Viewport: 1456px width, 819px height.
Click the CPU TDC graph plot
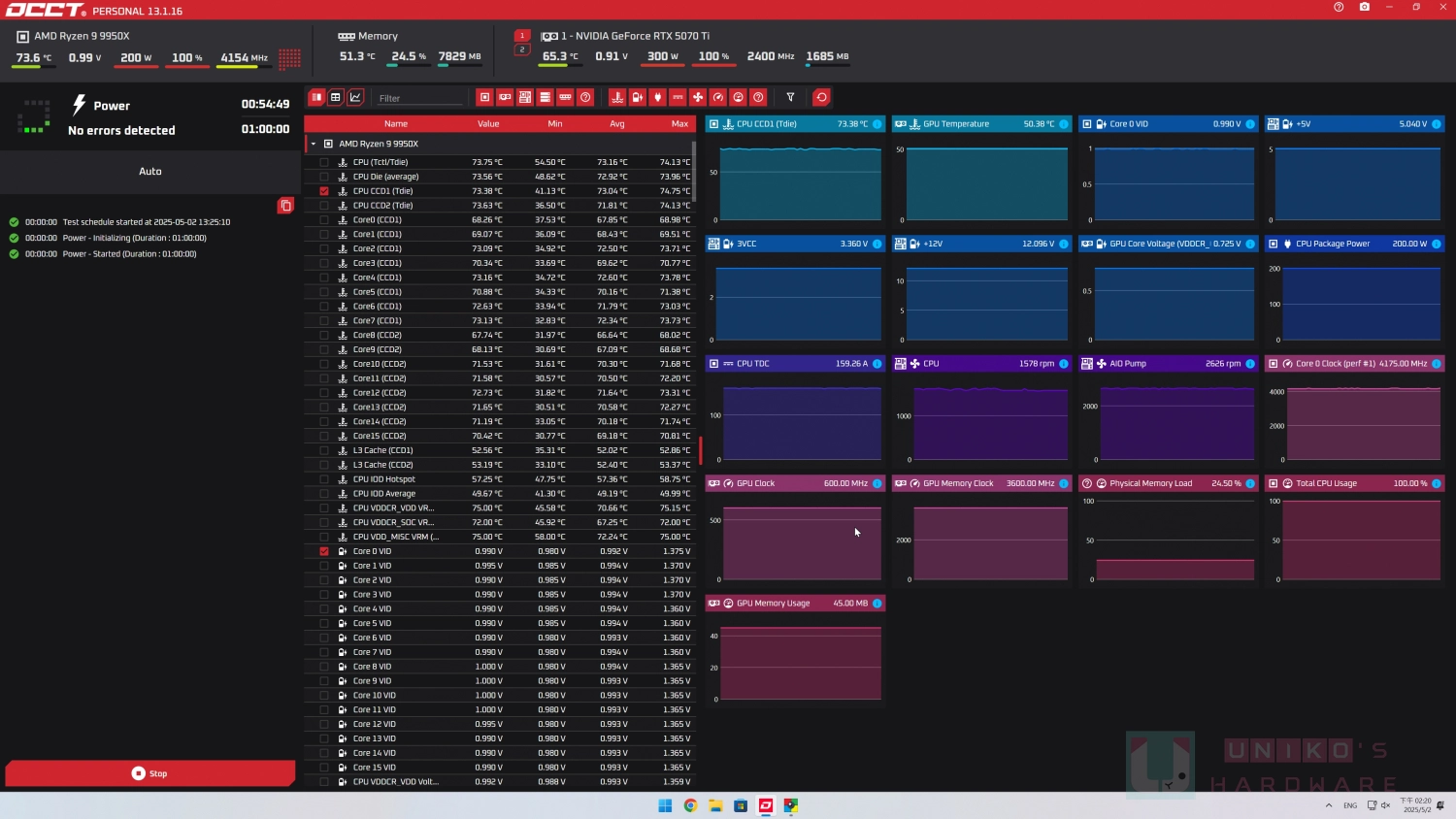802,422
